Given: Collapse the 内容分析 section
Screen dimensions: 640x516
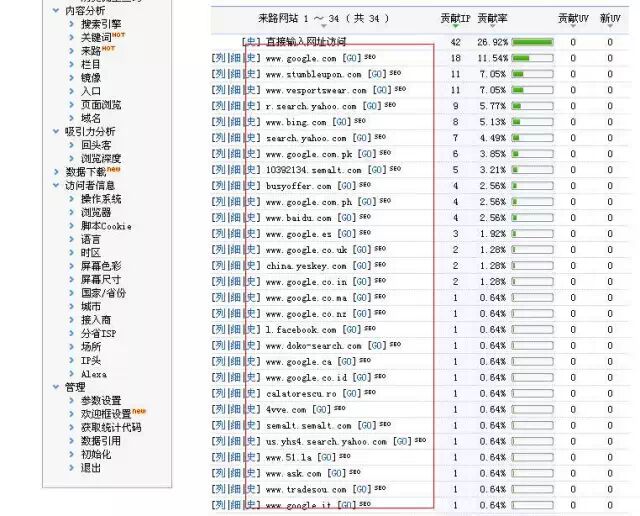Looking at the screenshot, I should 56,11.
